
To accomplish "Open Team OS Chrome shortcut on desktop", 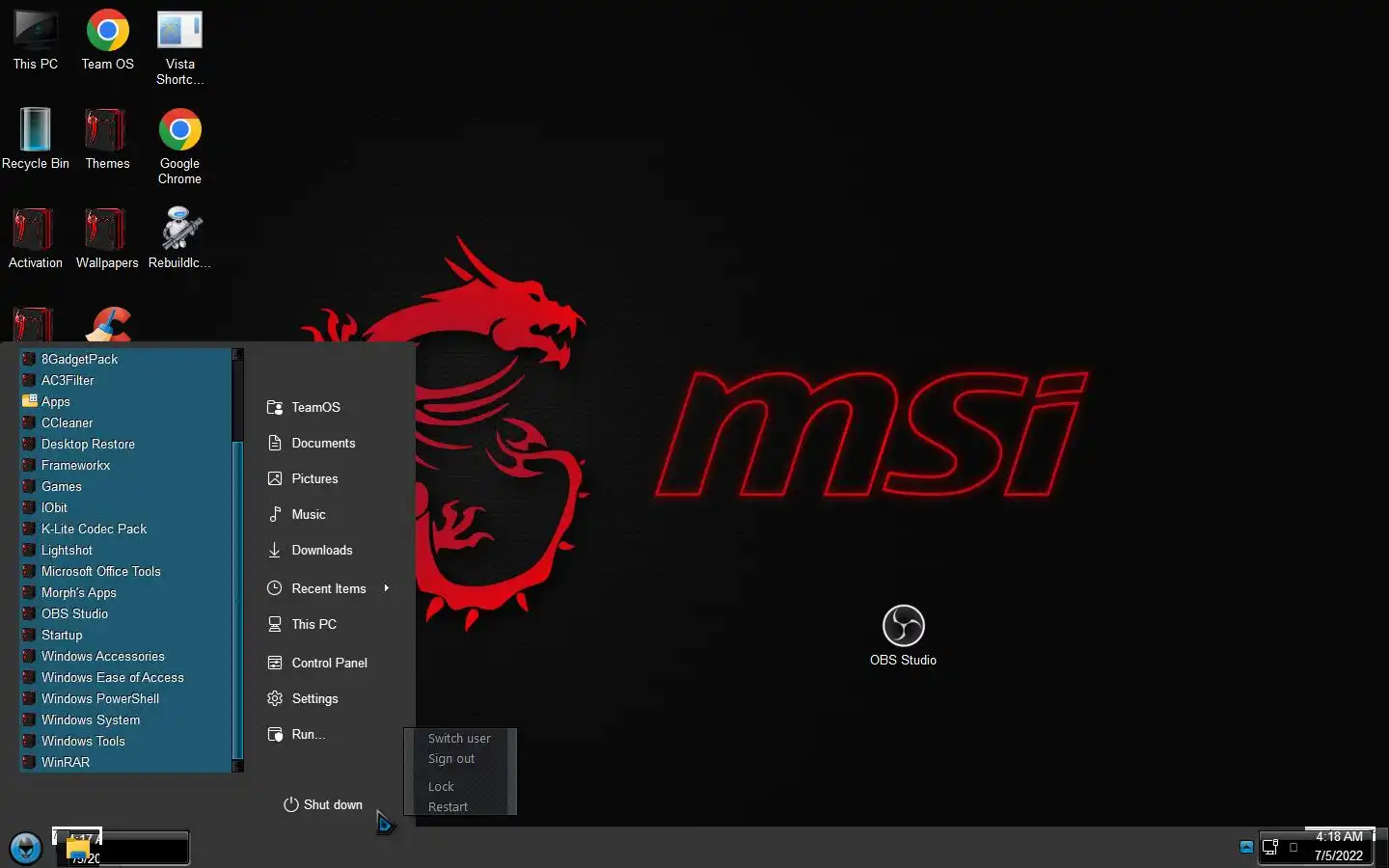I will click(x=107, y=41).
